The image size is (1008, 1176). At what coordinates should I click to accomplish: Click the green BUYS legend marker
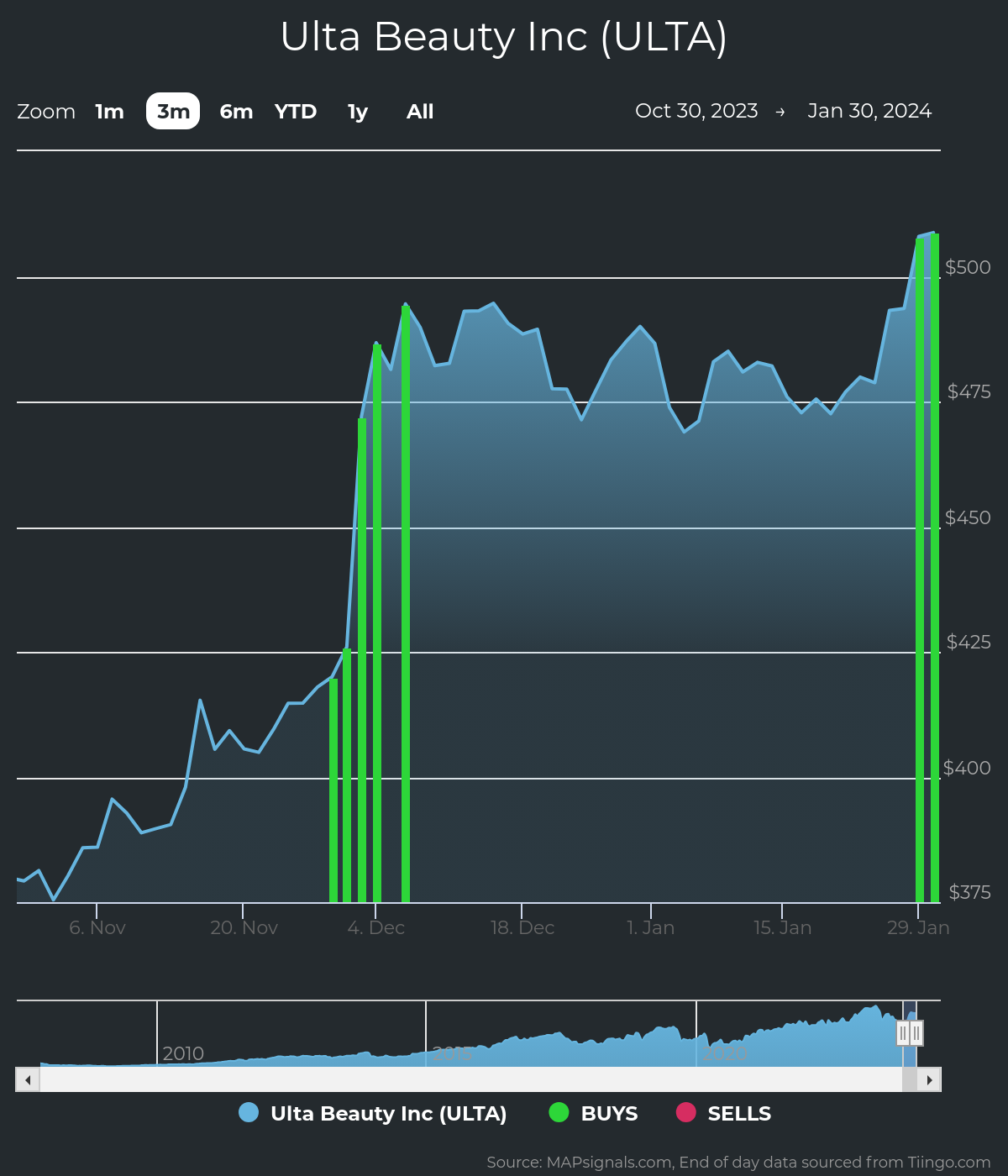click(x=559, y=1112)
